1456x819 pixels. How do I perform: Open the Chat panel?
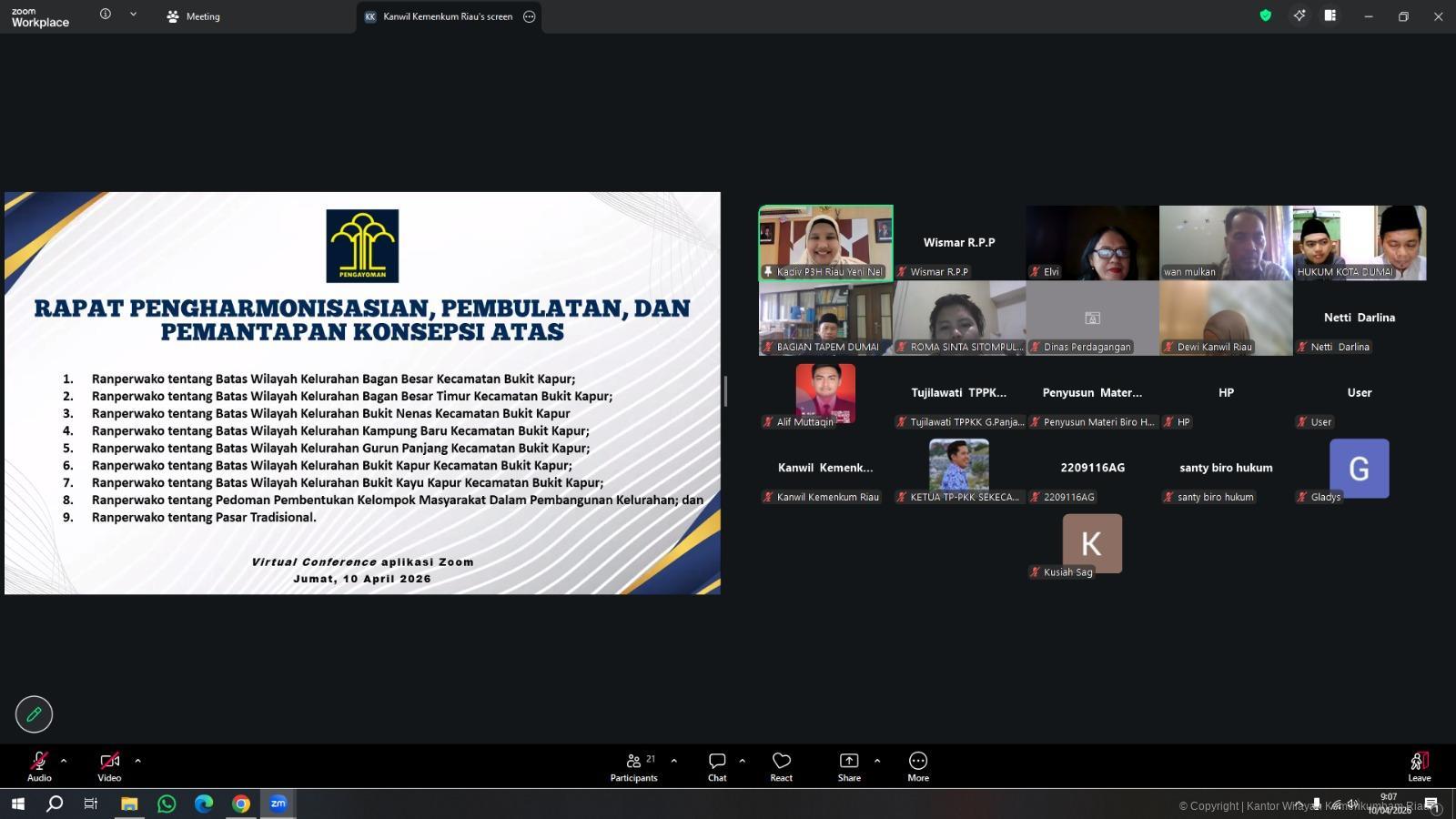717,766
